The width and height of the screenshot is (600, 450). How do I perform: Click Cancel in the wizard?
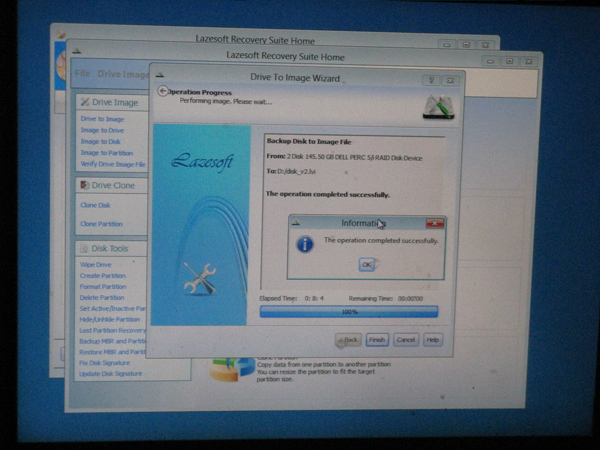(x=406, y=340)
